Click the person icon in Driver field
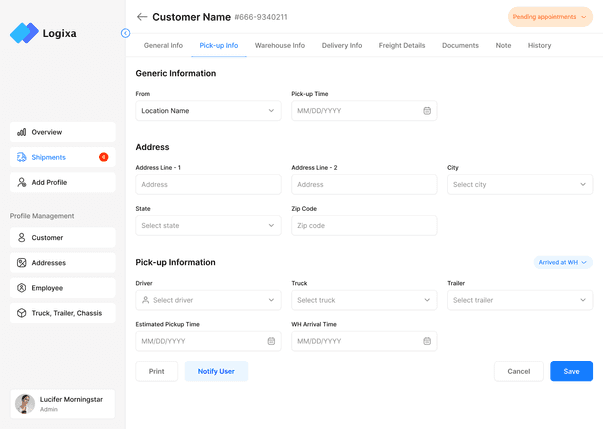Image resolution: width=603 pixels, height=429 pixels. [145, 300]
